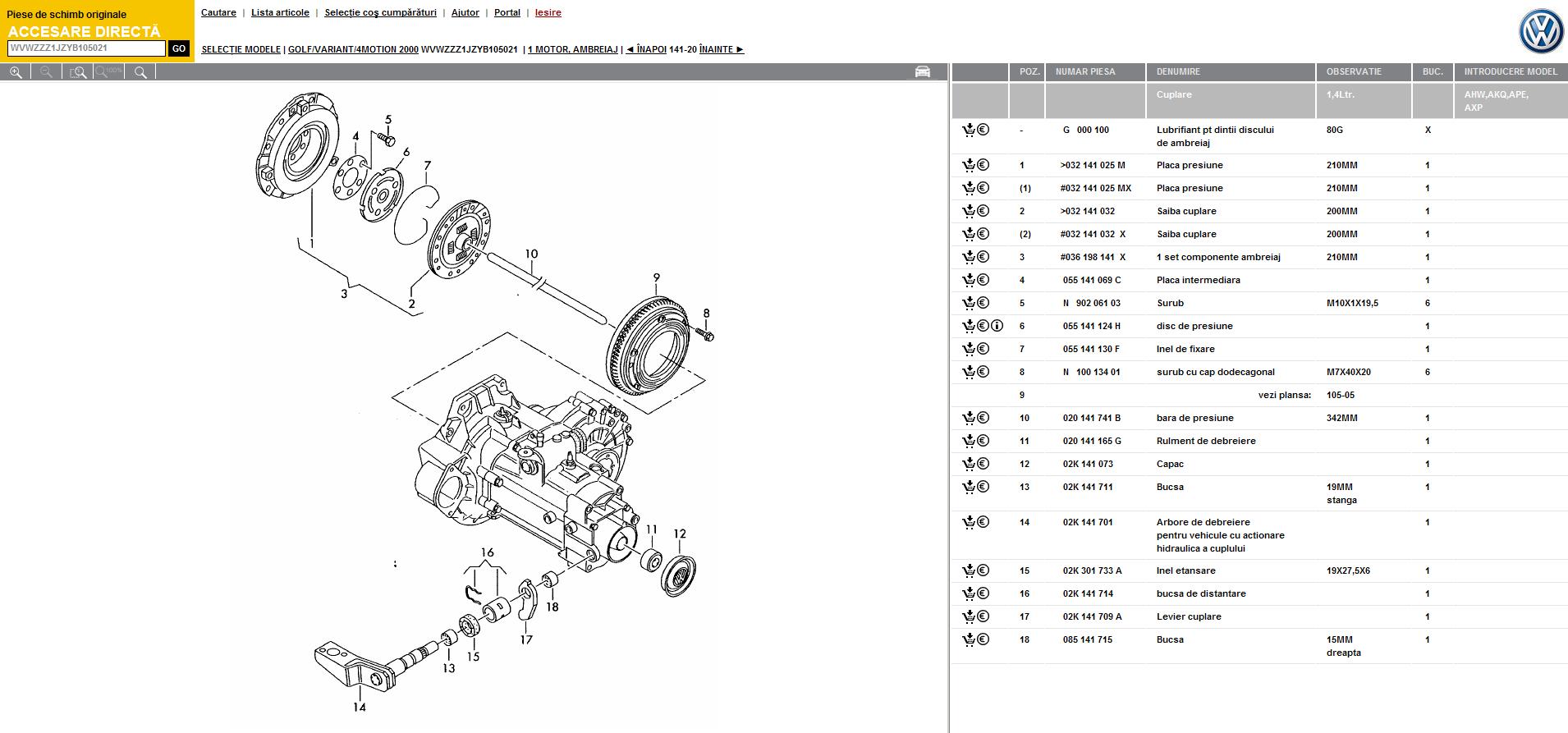Show euro price for #032 141 032 X
This screenshot has height=733, width=1568.
click(983, 234)
